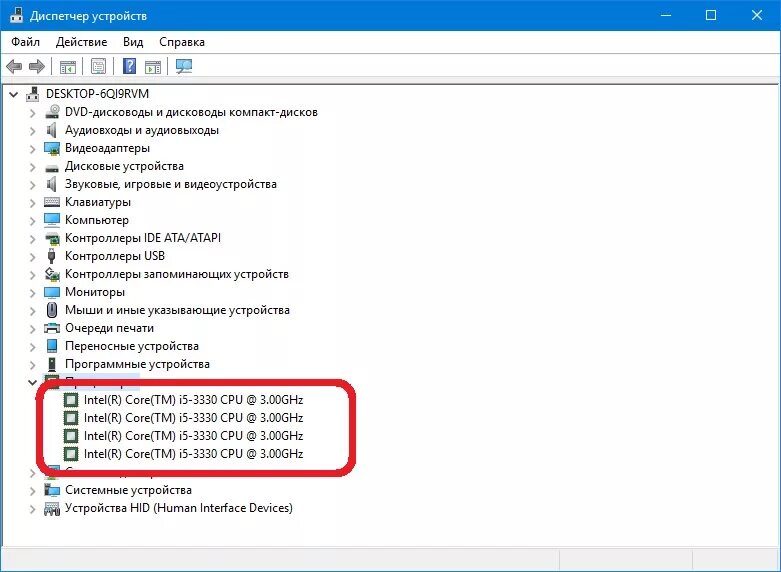Click the icon beside Программные устройства
The image size is (781, 572).
click(x=52, y=364)
